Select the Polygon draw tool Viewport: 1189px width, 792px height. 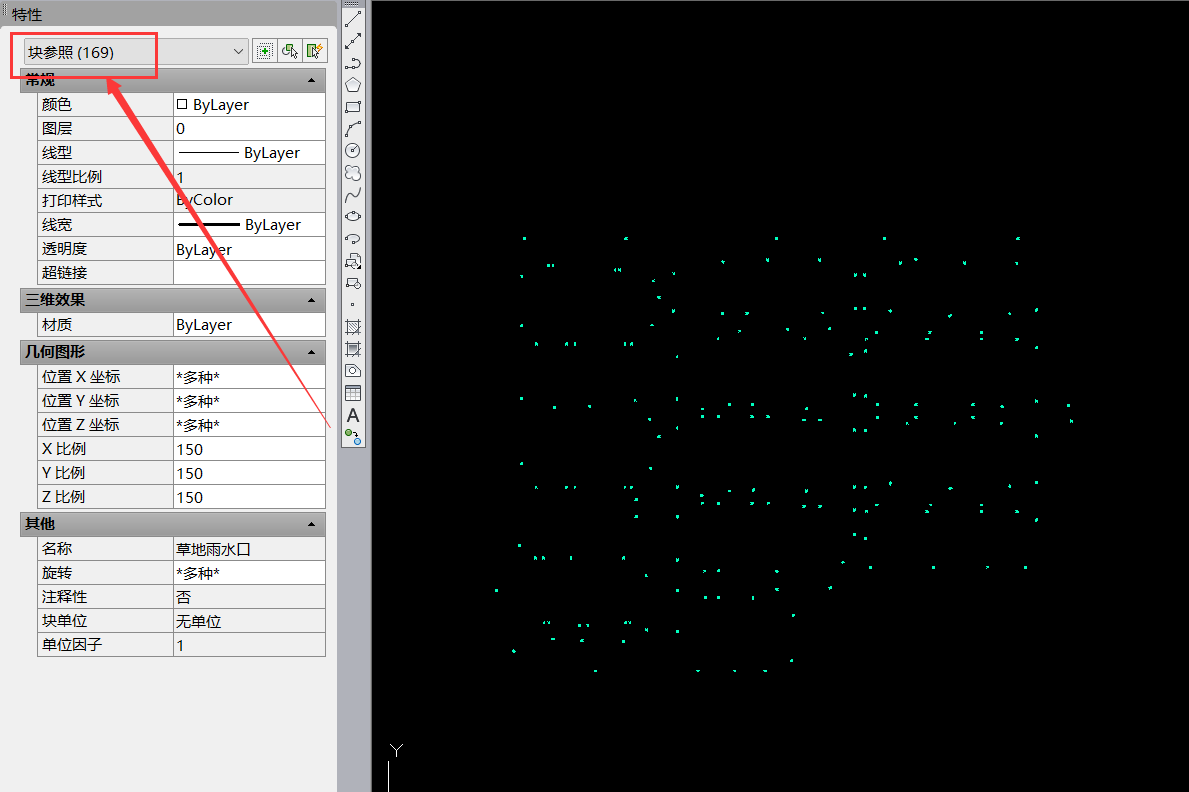pos(352,85)
